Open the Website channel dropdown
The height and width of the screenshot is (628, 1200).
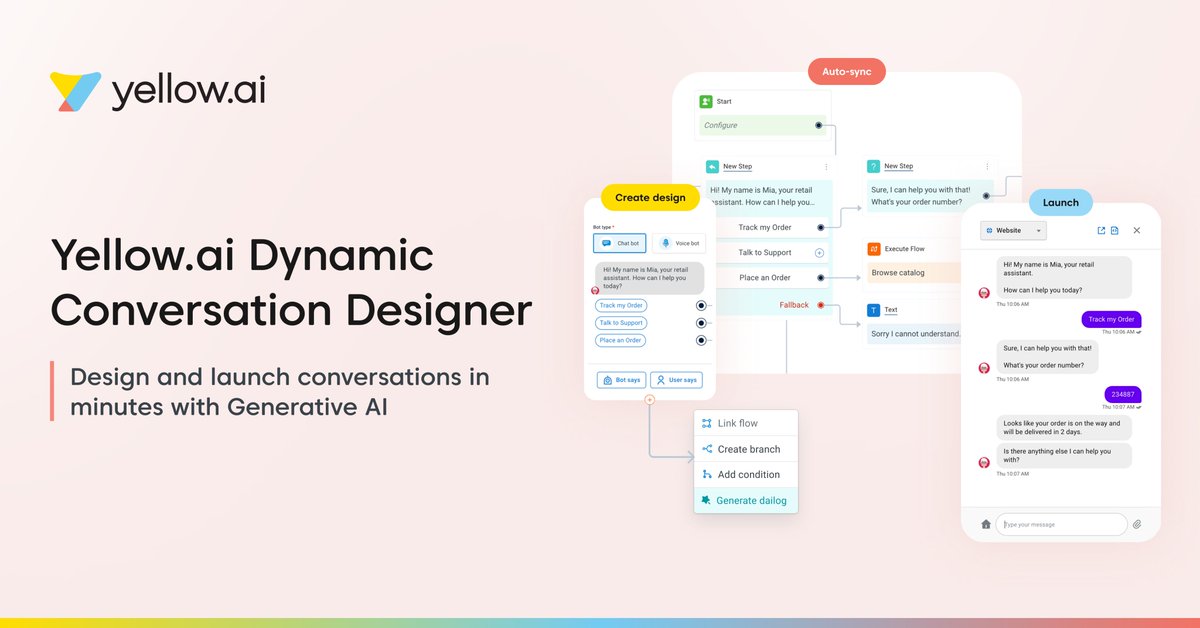click(1013, 230)
